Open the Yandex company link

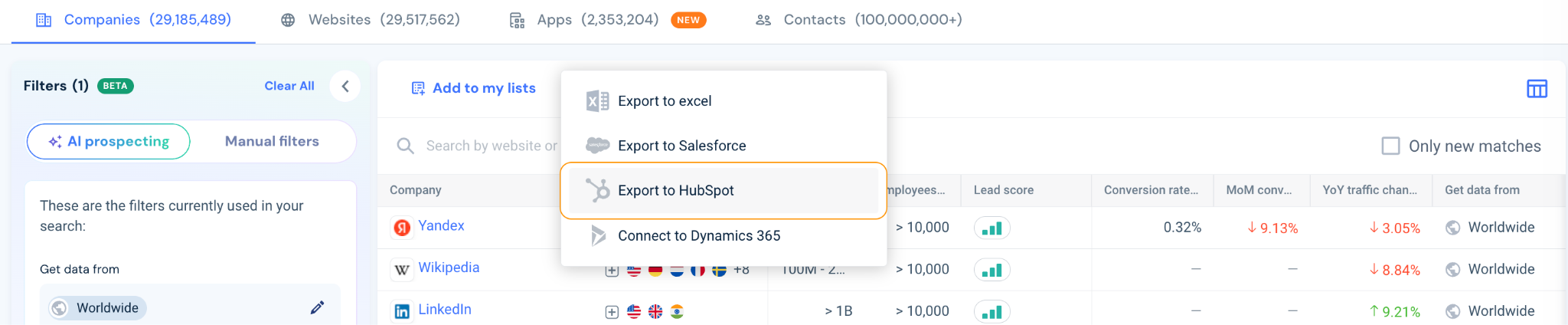(441, 225)
